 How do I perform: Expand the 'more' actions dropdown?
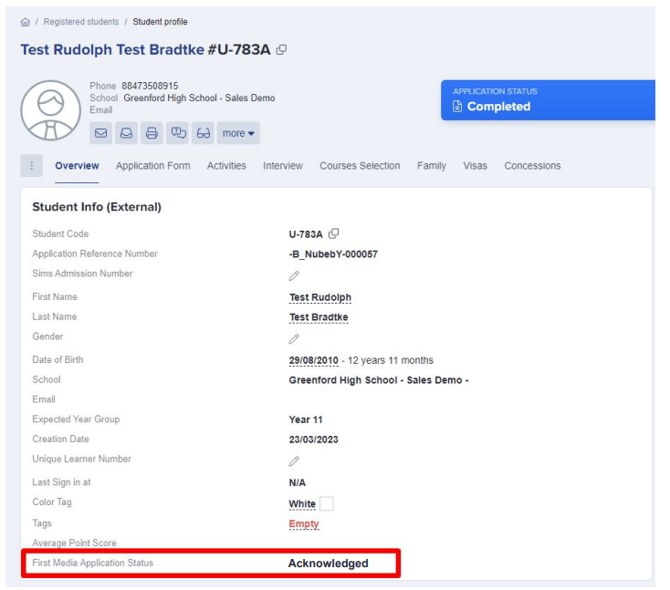(239, 133)
